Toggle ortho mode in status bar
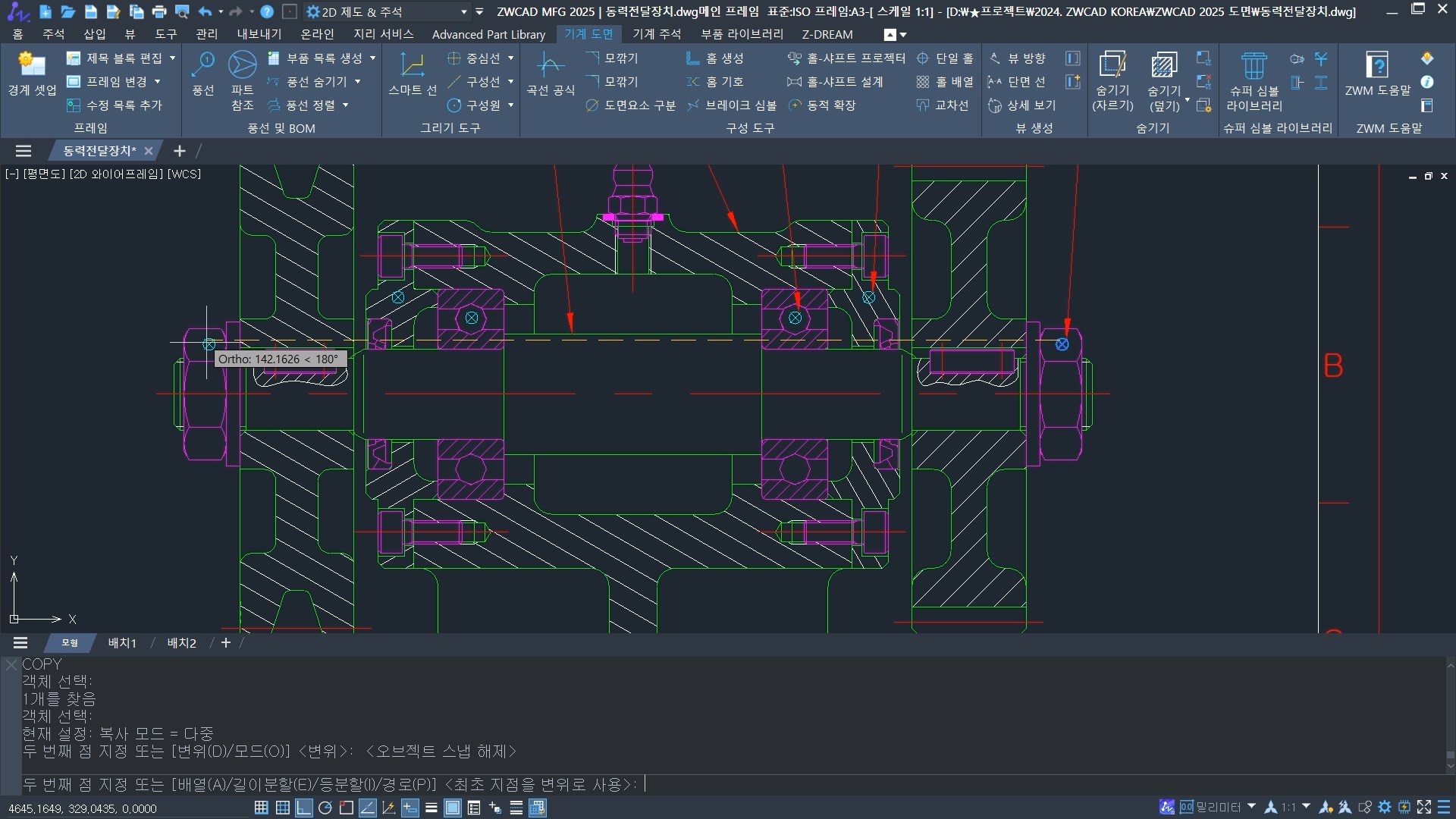Image resolution: width=1456 pixels, height=819 pixels. click(303, 808)
